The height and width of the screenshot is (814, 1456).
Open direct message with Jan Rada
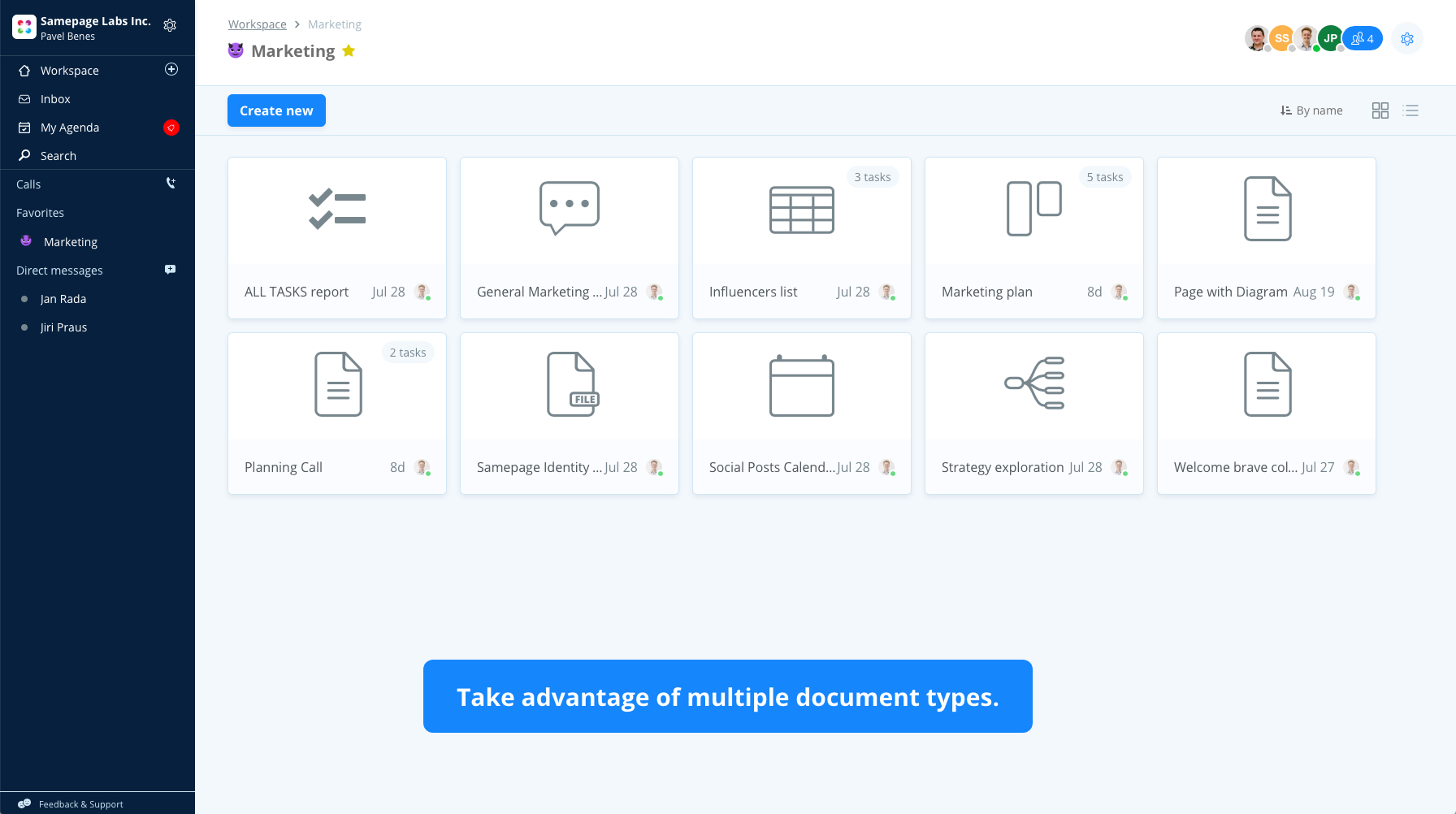(63, 299)
